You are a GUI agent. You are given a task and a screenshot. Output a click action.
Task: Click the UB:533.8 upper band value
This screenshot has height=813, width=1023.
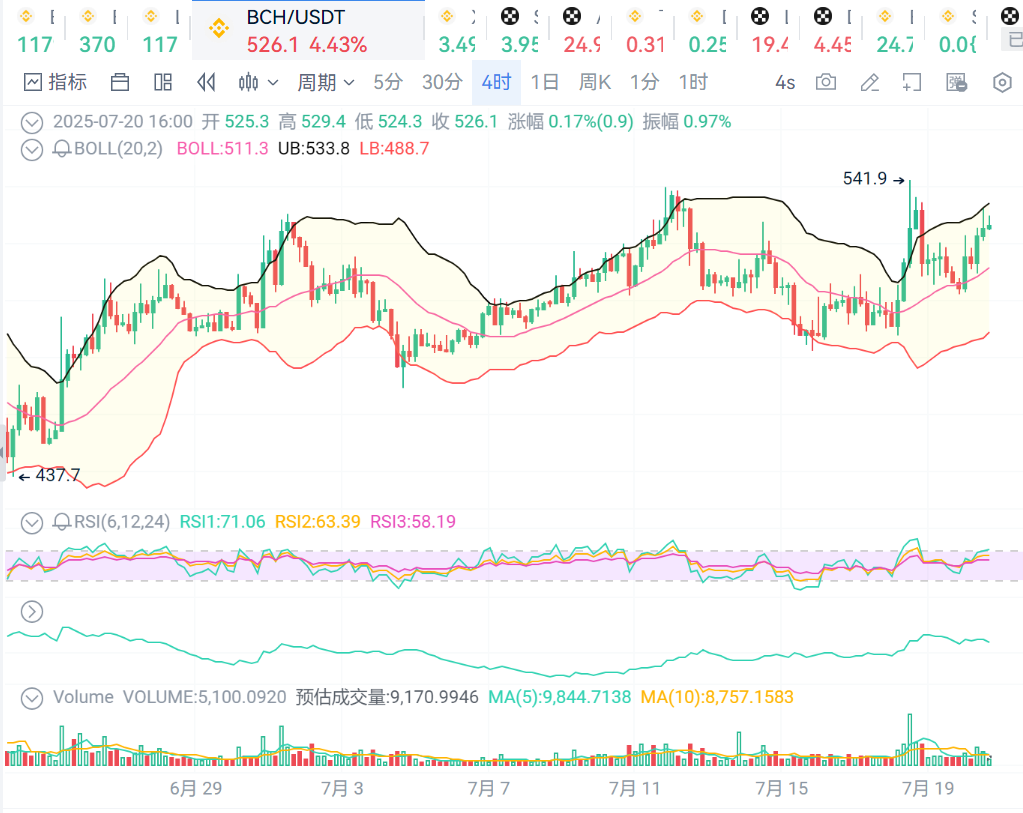pyautogui.click(x=314, y=149)
